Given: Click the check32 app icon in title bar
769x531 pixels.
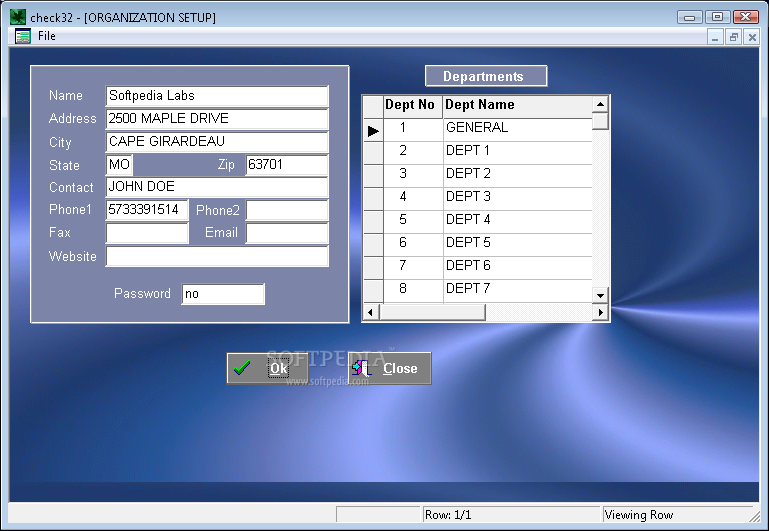Looking at the screenshot, I should tap(18, 17).
